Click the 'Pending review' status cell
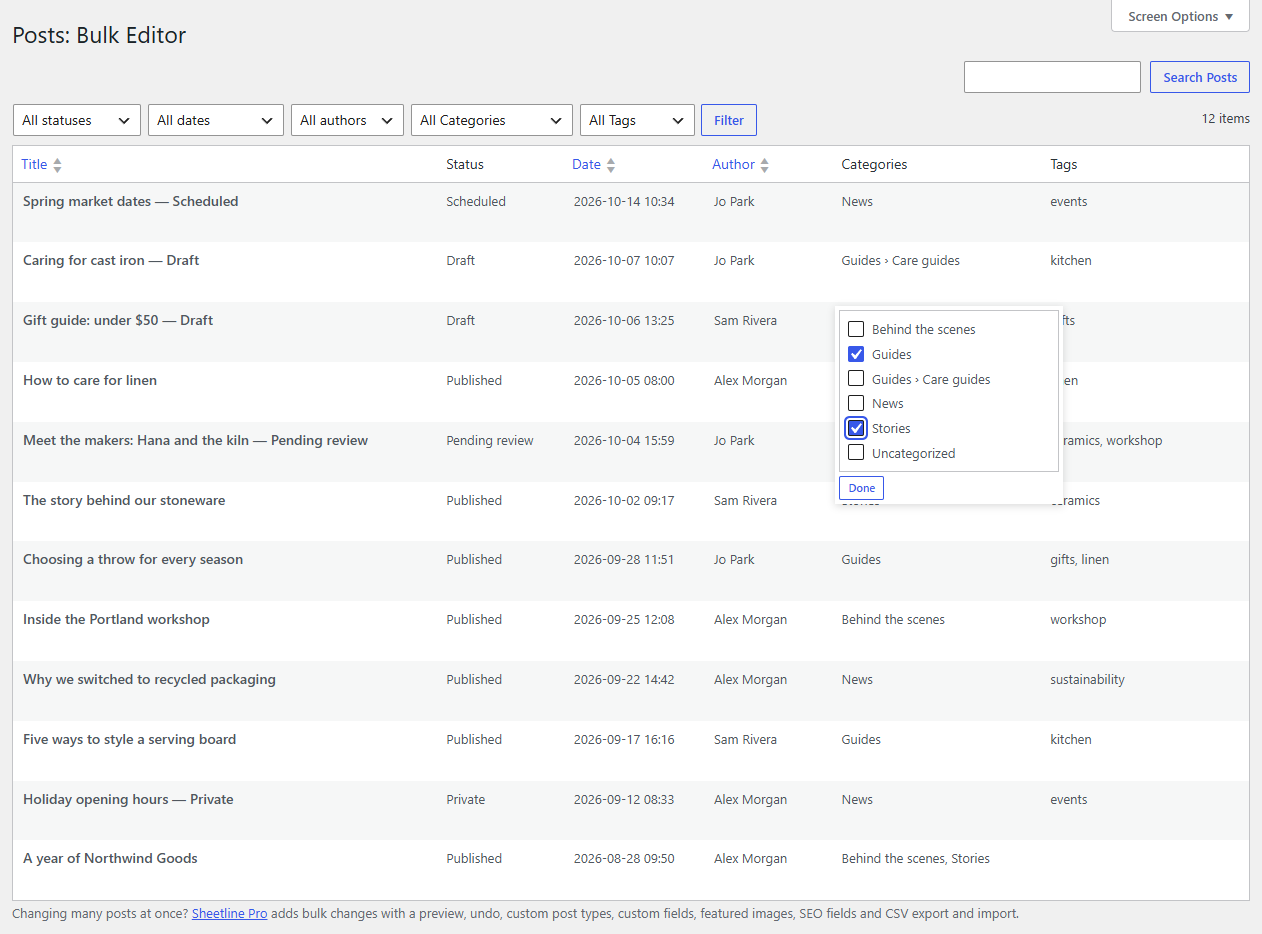The height and width of the screenshot is (934, 1262). [x=490, y=440]
